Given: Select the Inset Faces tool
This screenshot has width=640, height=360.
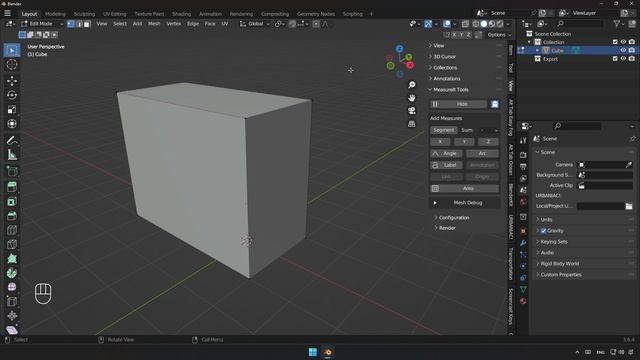Looking at the screenshot, I should pyautogui.click(x=12, y=201).
